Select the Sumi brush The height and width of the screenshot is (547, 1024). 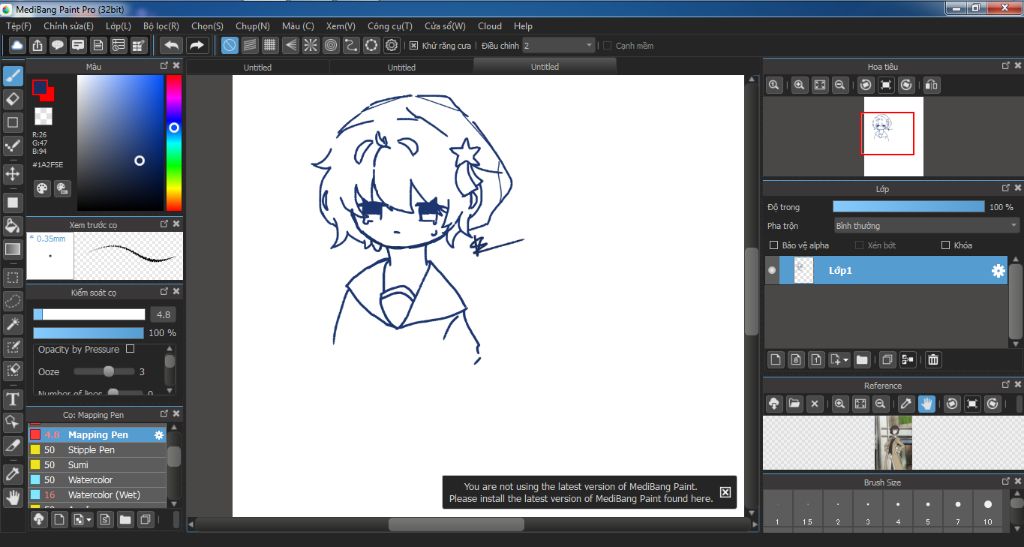pos(97,465)
